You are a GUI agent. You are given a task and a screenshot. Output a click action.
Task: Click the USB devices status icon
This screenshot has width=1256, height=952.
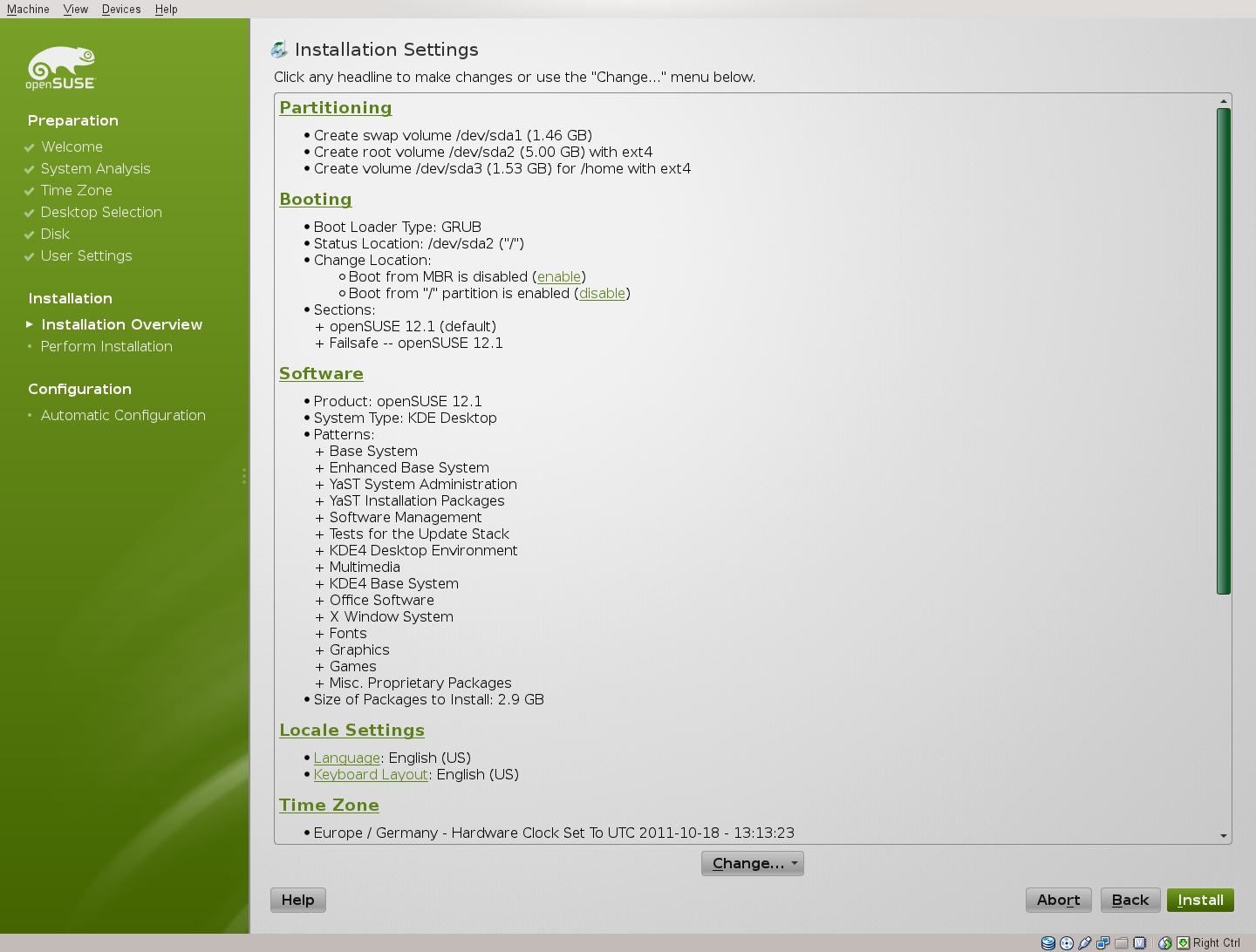(x=1085, y=942)
